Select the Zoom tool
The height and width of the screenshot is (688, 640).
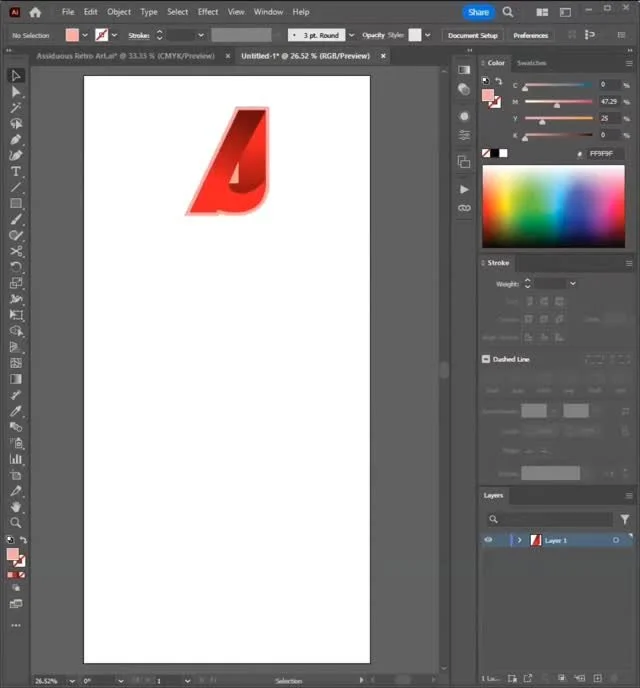[x=16, y=523]
